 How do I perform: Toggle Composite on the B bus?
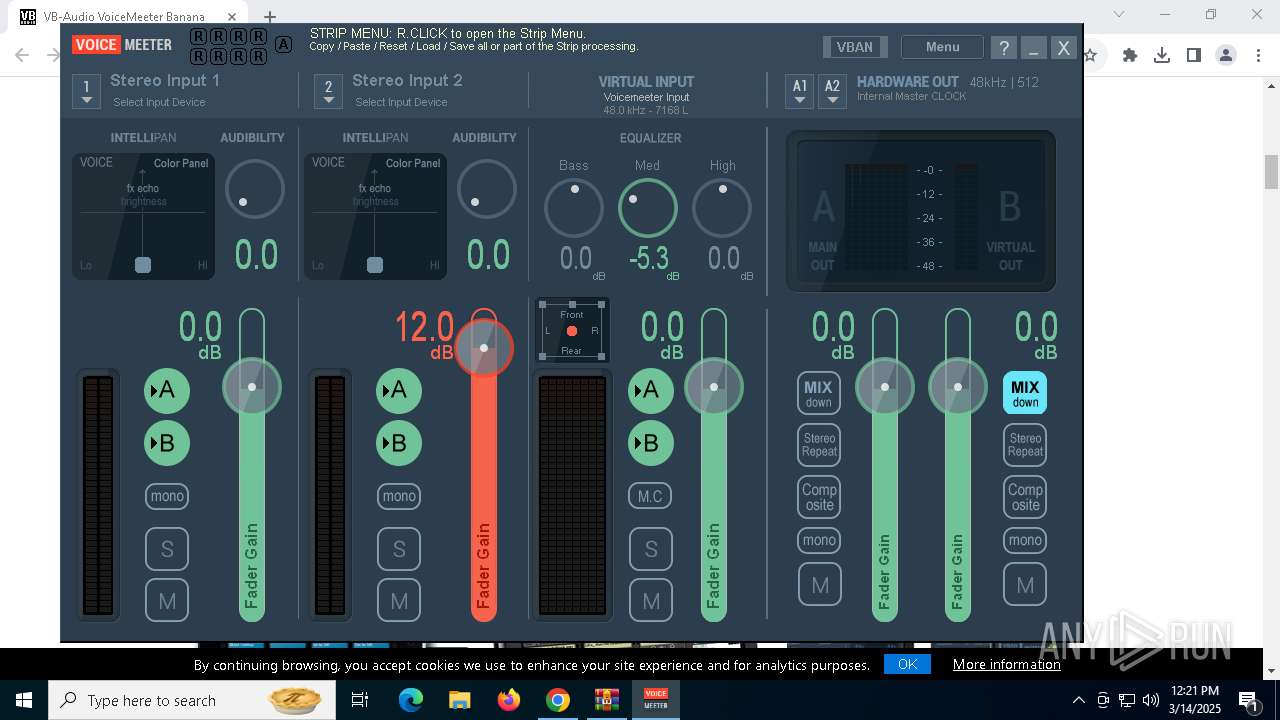point(1025,497)
